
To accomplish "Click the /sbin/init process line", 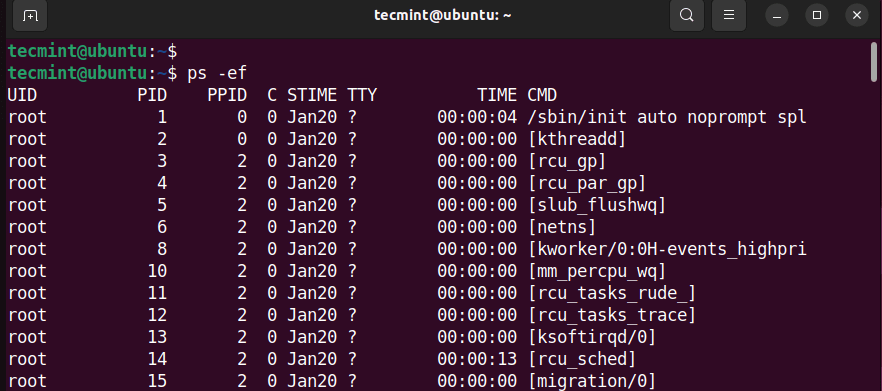I will [x=407, y=117].
